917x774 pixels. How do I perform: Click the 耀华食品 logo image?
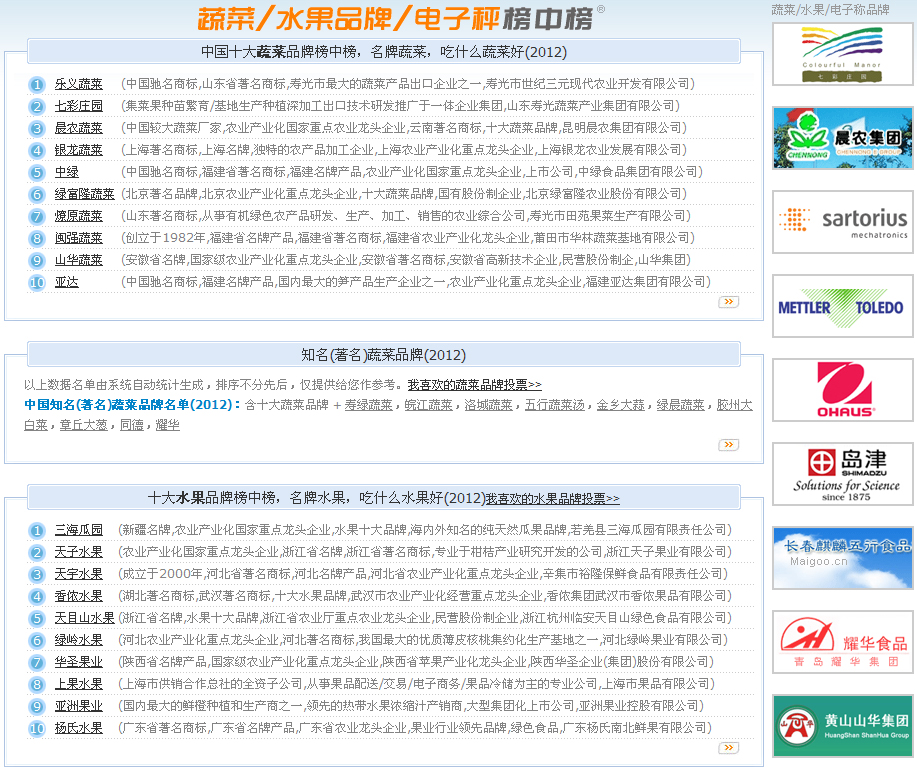click(x=842, y=642)
